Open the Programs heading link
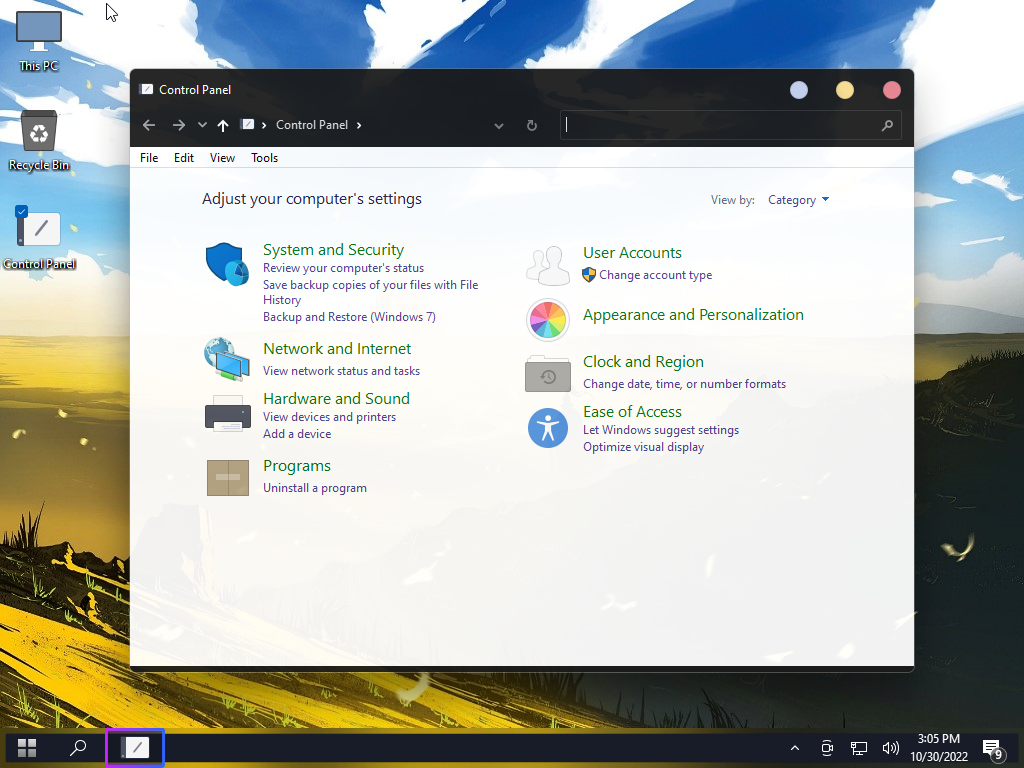 296,466
